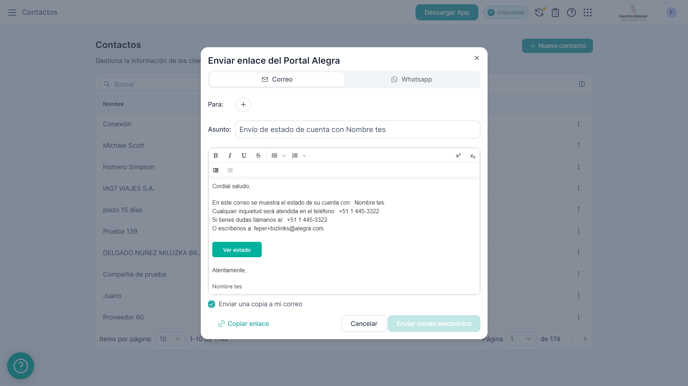Toggle italic formatting in the editor
The height and width of the screenshot is (386, 688).
[229, 156]
